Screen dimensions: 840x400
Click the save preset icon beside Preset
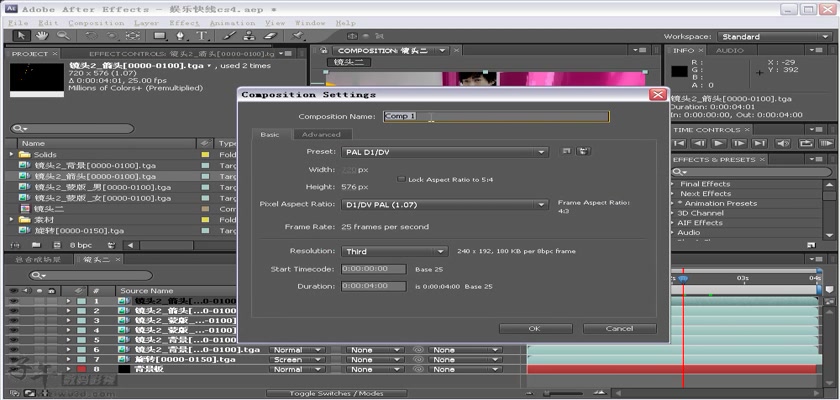pos(566,152)
